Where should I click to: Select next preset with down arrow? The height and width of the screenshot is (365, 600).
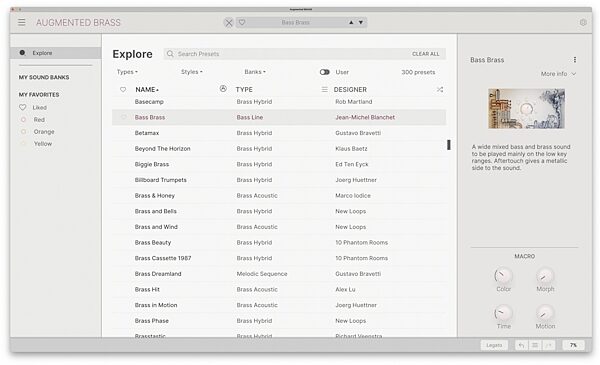[x=361, y=23]
